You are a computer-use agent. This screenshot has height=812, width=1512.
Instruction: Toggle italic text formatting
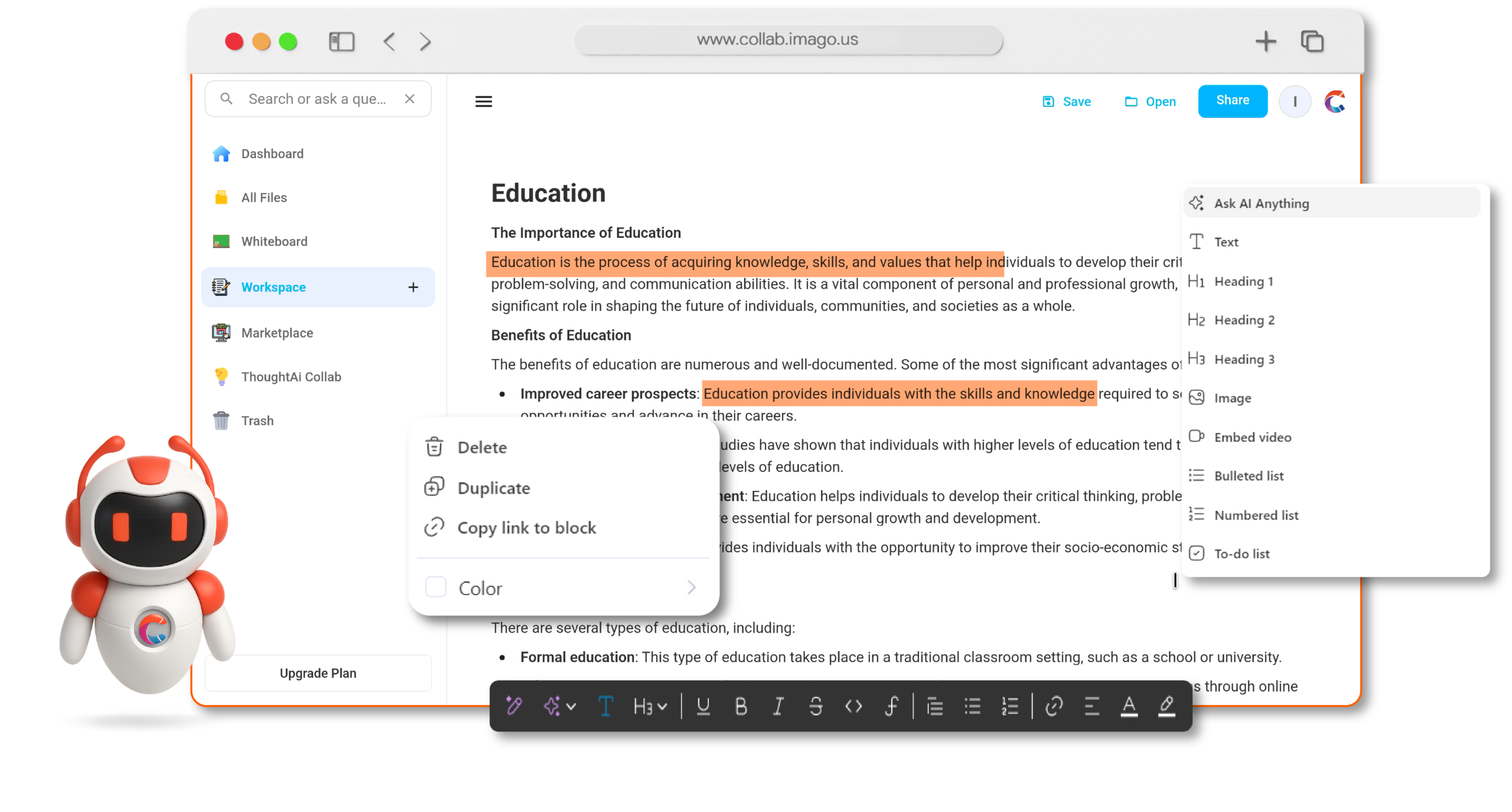click(778, 706)
